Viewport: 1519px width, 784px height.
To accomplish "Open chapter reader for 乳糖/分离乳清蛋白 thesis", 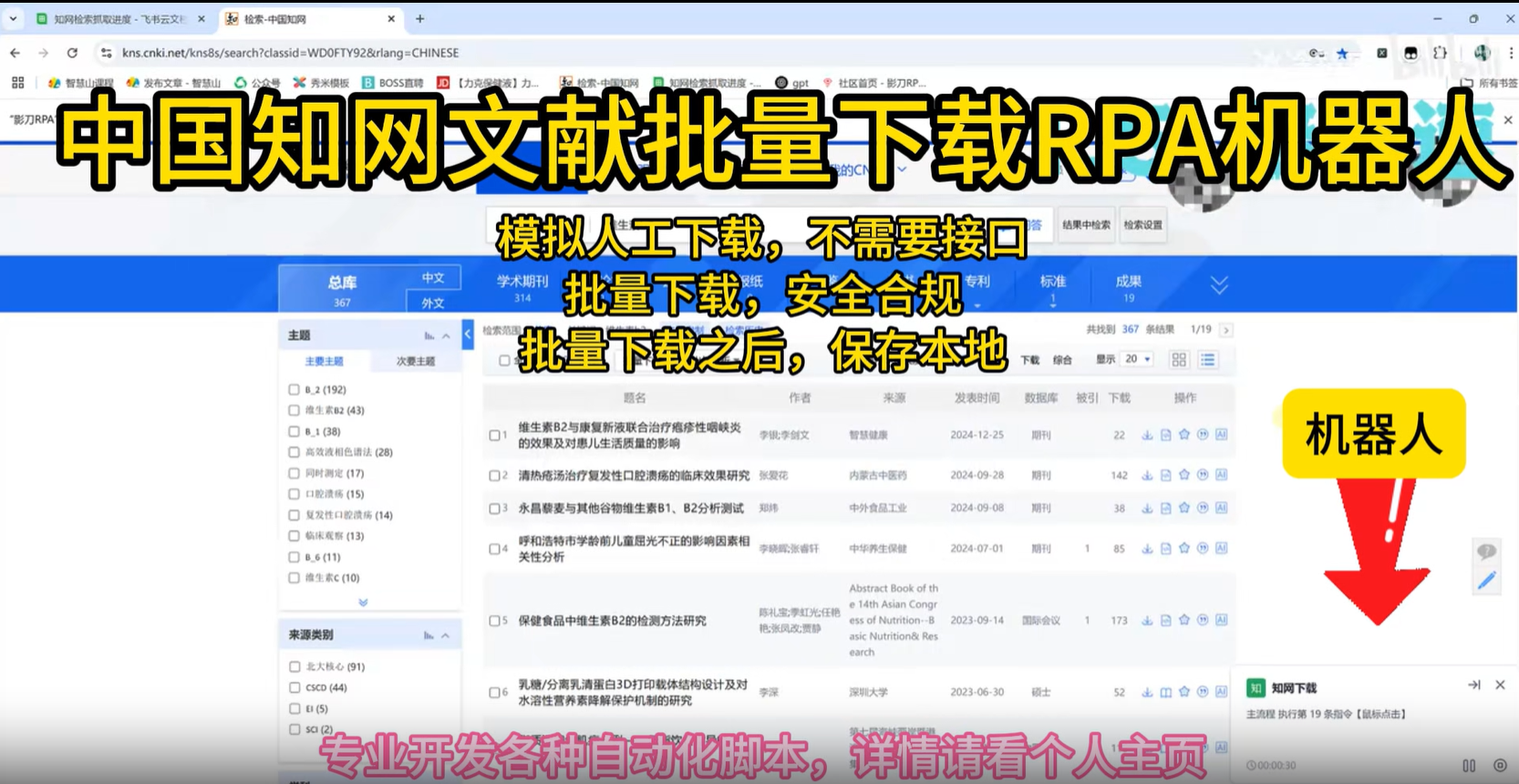I will 1166,693.
